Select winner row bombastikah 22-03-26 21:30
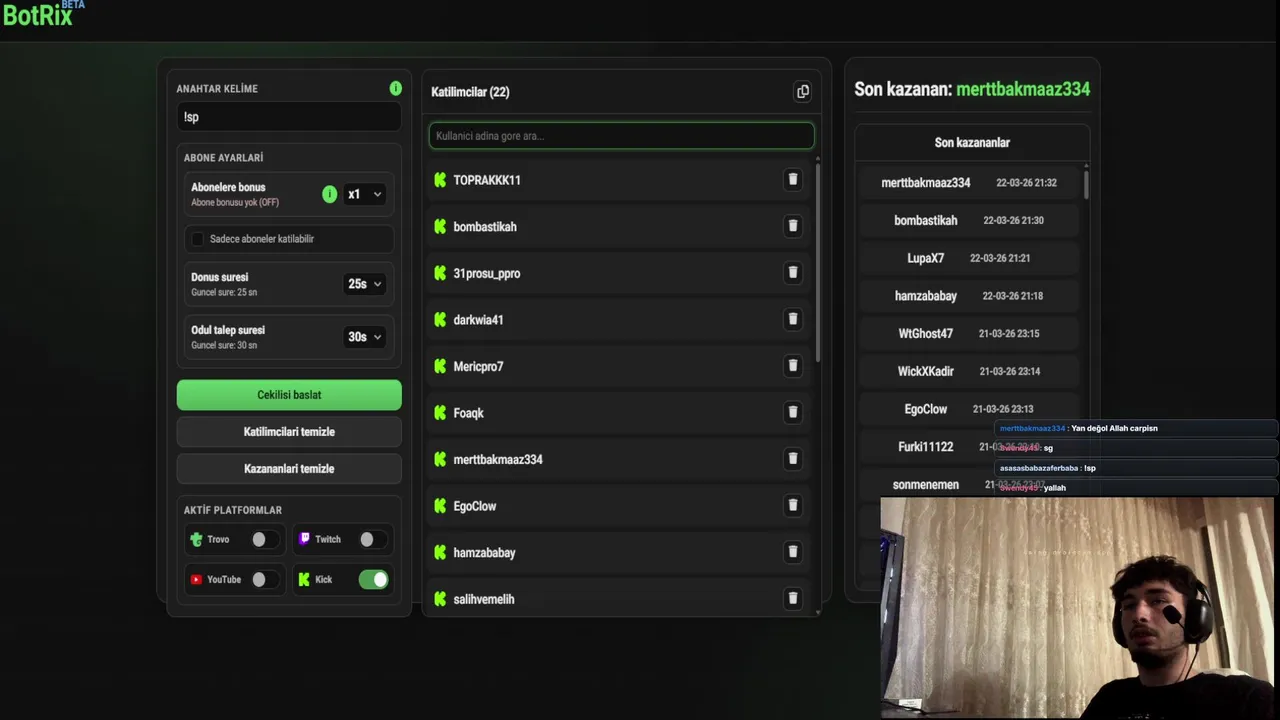1280x720 pixels. (x=969, y=220)
